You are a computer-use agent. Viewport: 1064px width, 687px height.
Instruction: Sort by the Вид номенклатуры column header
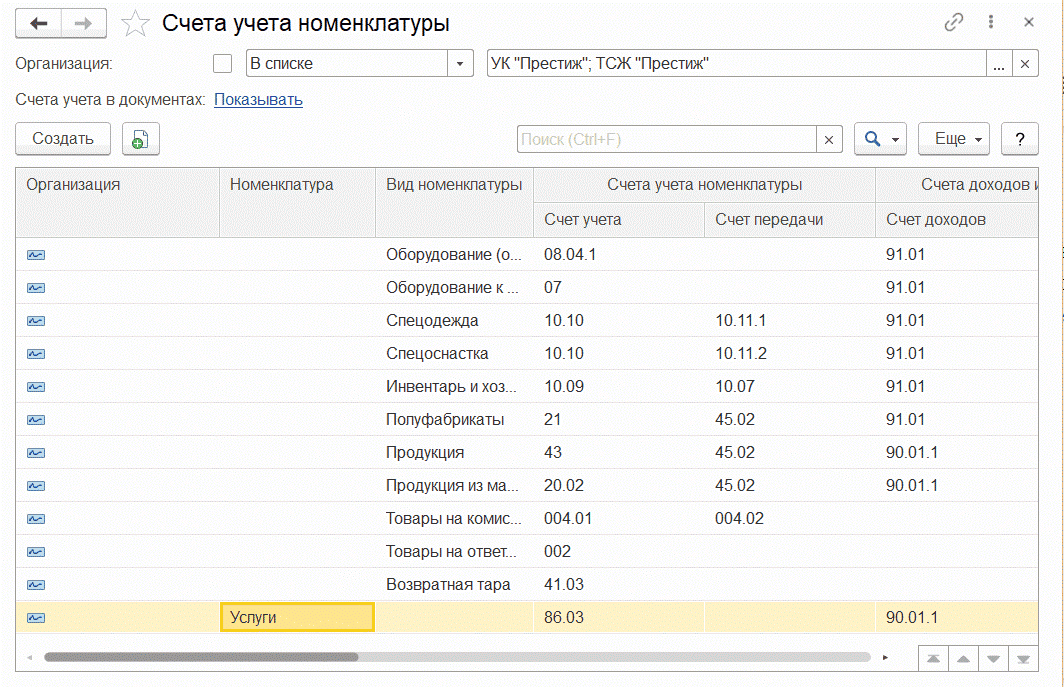coord(454,184)
